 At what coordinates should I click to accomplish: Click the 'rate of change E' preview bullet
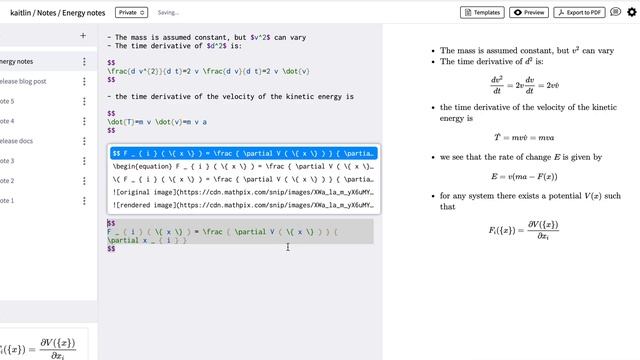(521, 157)
